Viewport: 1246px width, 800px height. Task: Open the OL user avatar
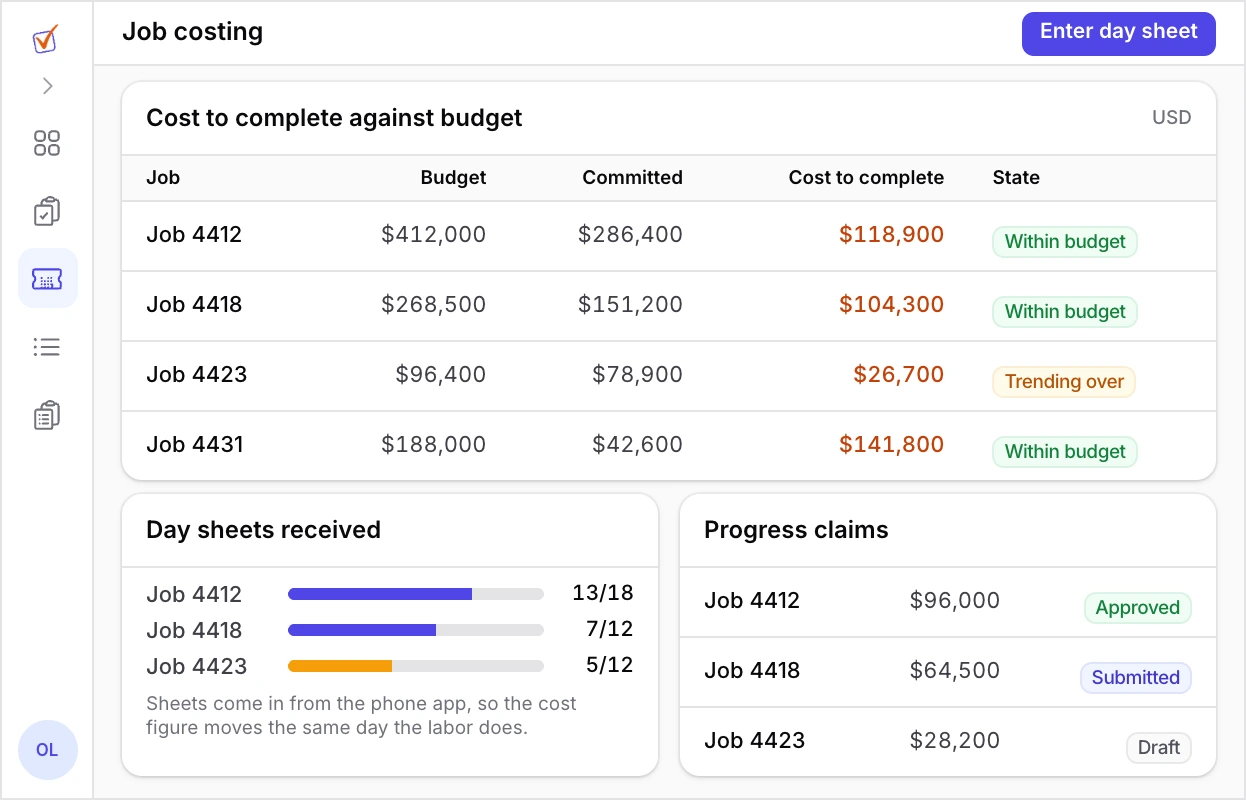47,750
